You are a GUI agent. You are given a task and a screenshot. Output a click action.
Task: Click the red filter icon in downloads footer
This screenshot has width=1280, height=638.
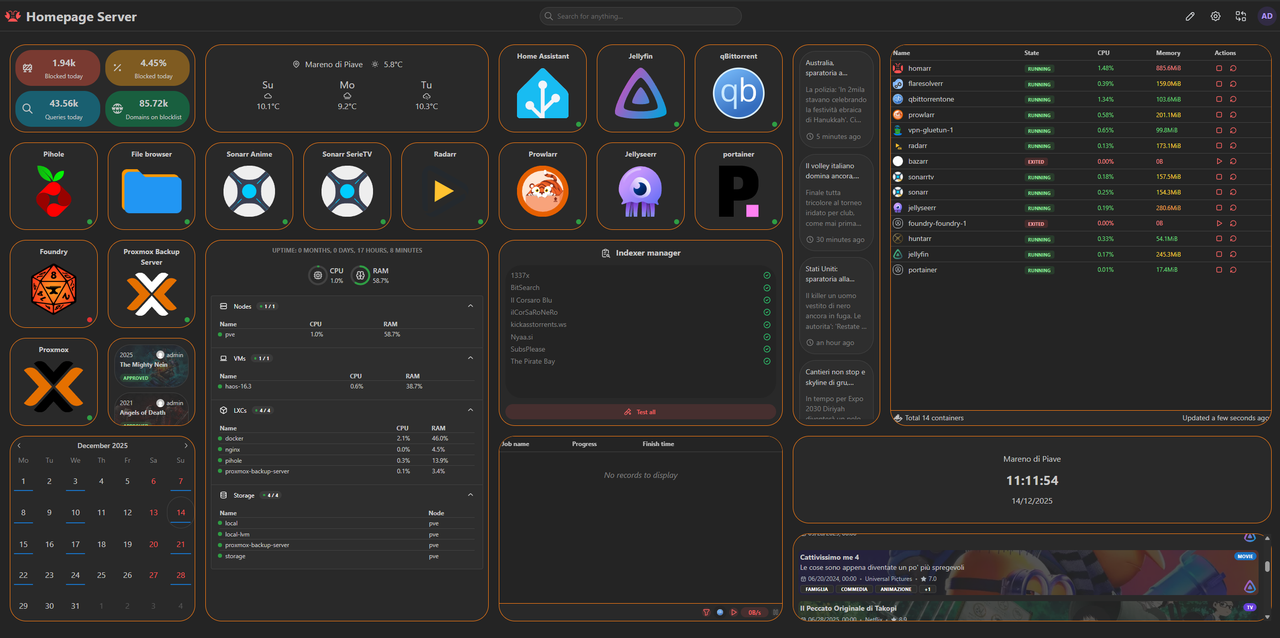(x=706, y=612)
